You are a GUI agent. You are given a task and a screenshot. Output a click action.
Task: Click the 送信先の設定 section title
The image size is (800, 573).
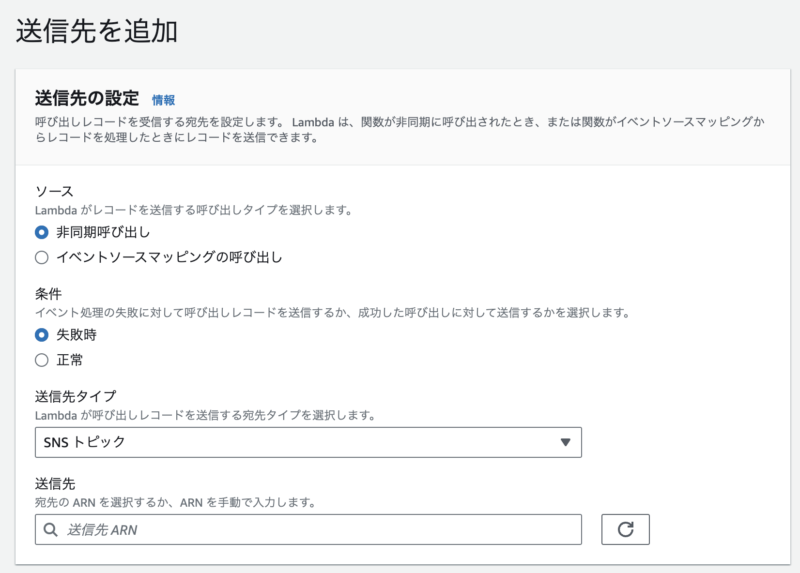(86, 98)
